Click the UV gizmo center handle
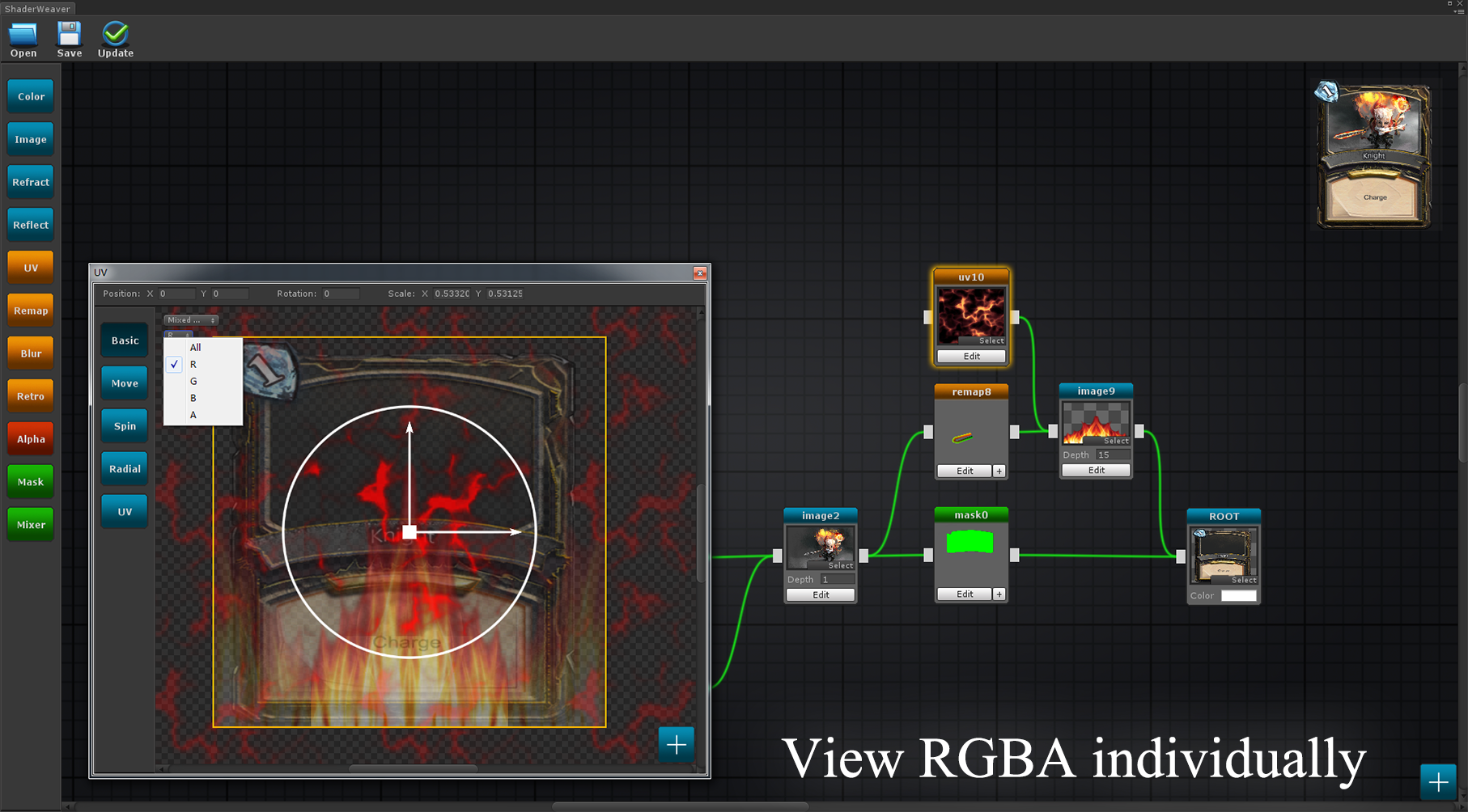Viewport: 1468px width, 812px height. 409,532
